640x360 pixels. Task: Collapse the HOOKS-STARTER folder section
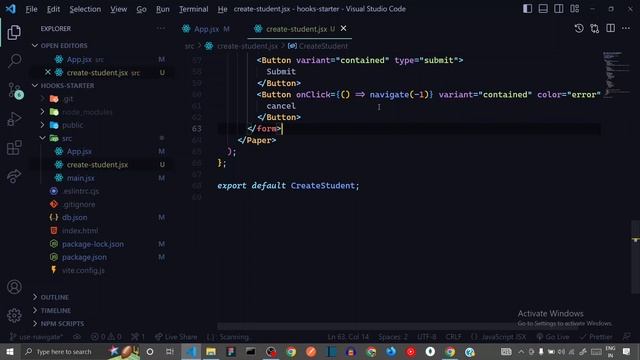click(67, 85)
